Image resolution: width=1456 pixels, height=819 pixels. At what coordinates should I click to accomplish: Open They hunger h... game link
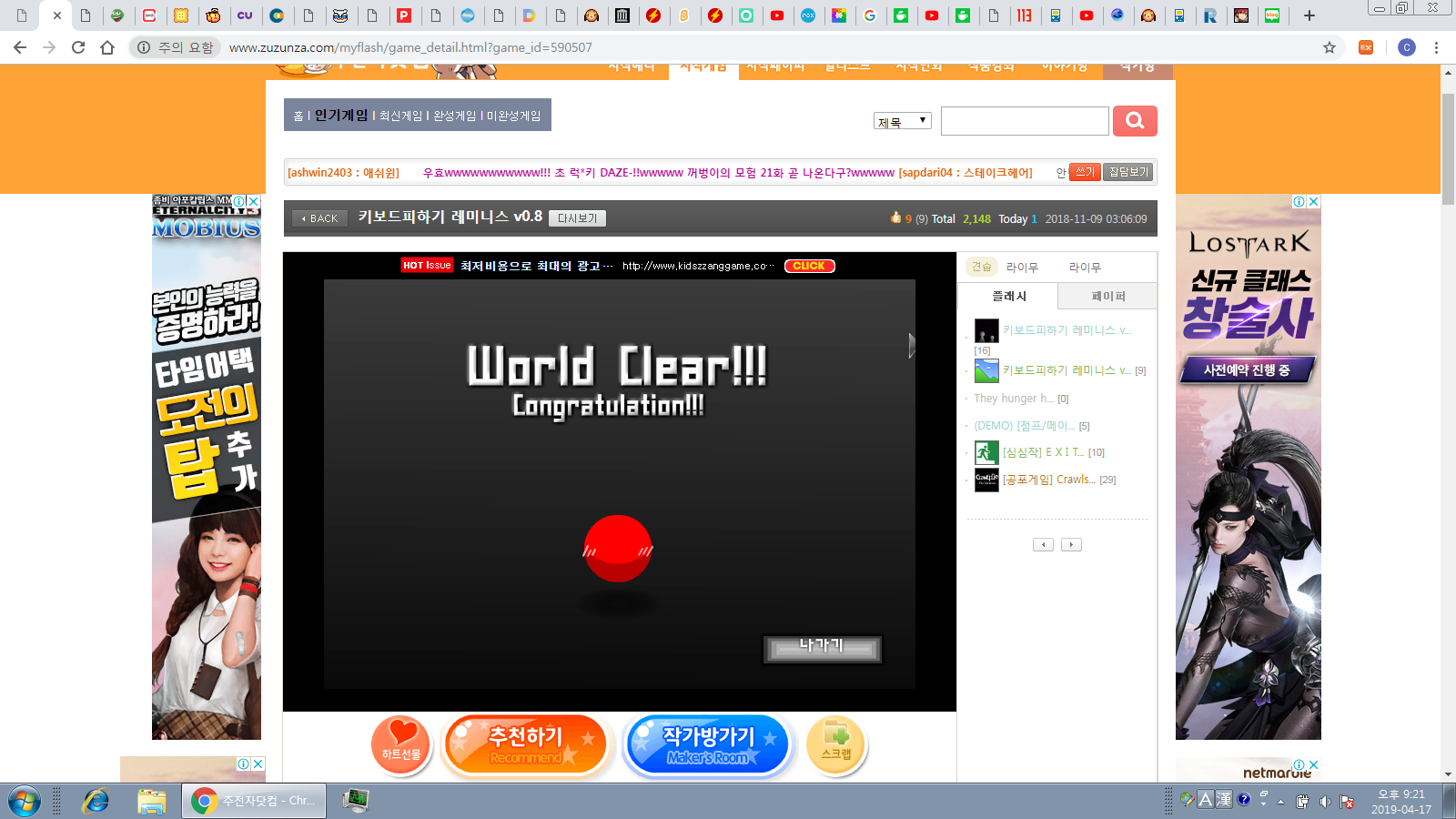tap(1014, 399)
